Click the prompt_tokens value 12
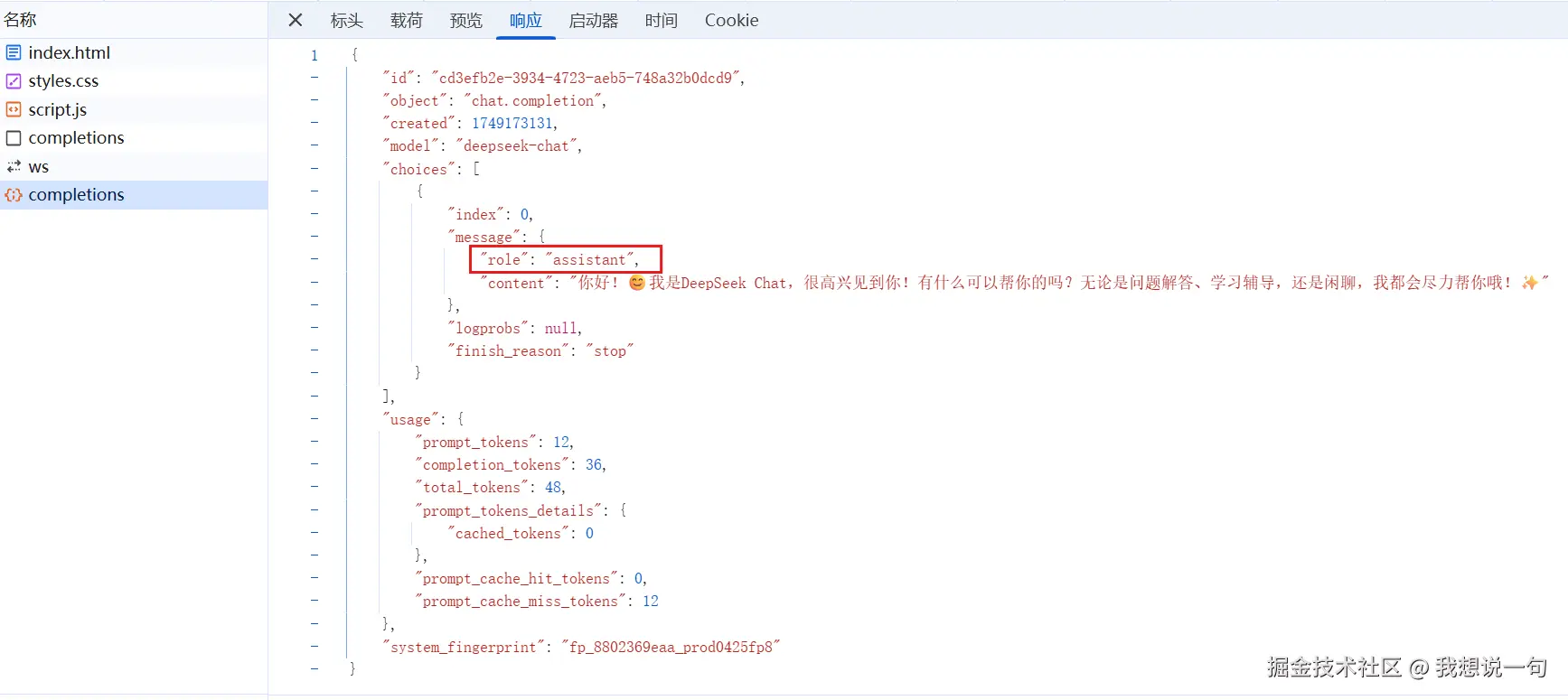 click(x=561, y=442)
